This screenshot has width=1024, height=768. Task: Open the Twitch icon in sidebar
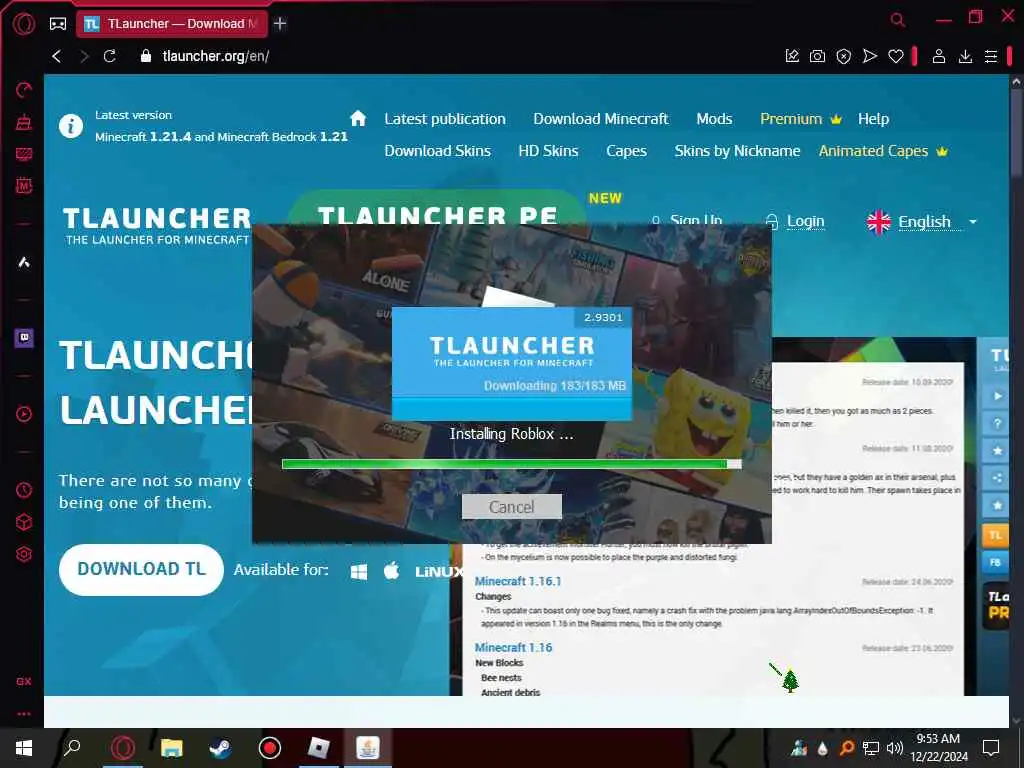[x=24, y=338]
